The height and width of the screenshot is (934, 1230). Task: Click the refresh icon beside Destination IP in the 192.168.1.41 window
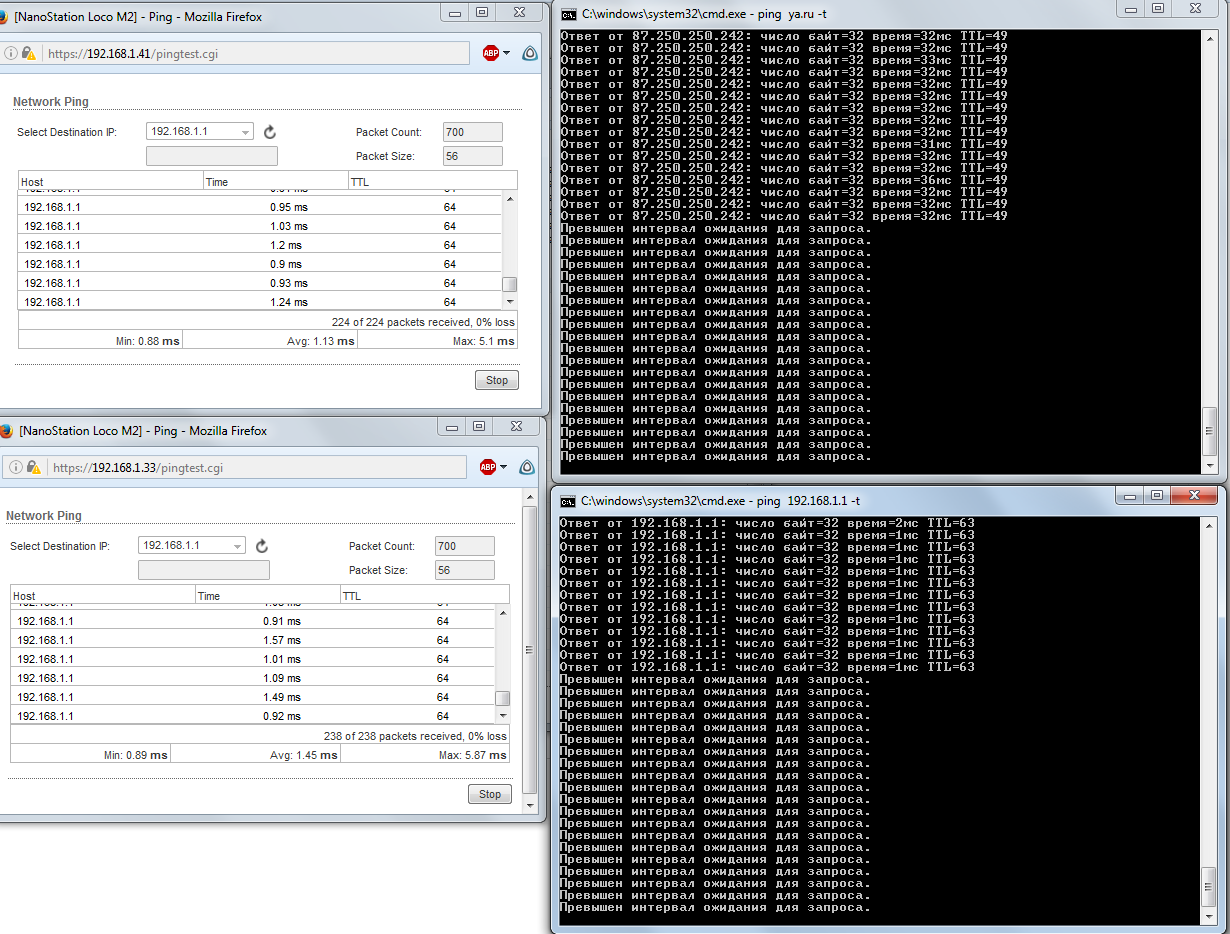coord(269,132)
